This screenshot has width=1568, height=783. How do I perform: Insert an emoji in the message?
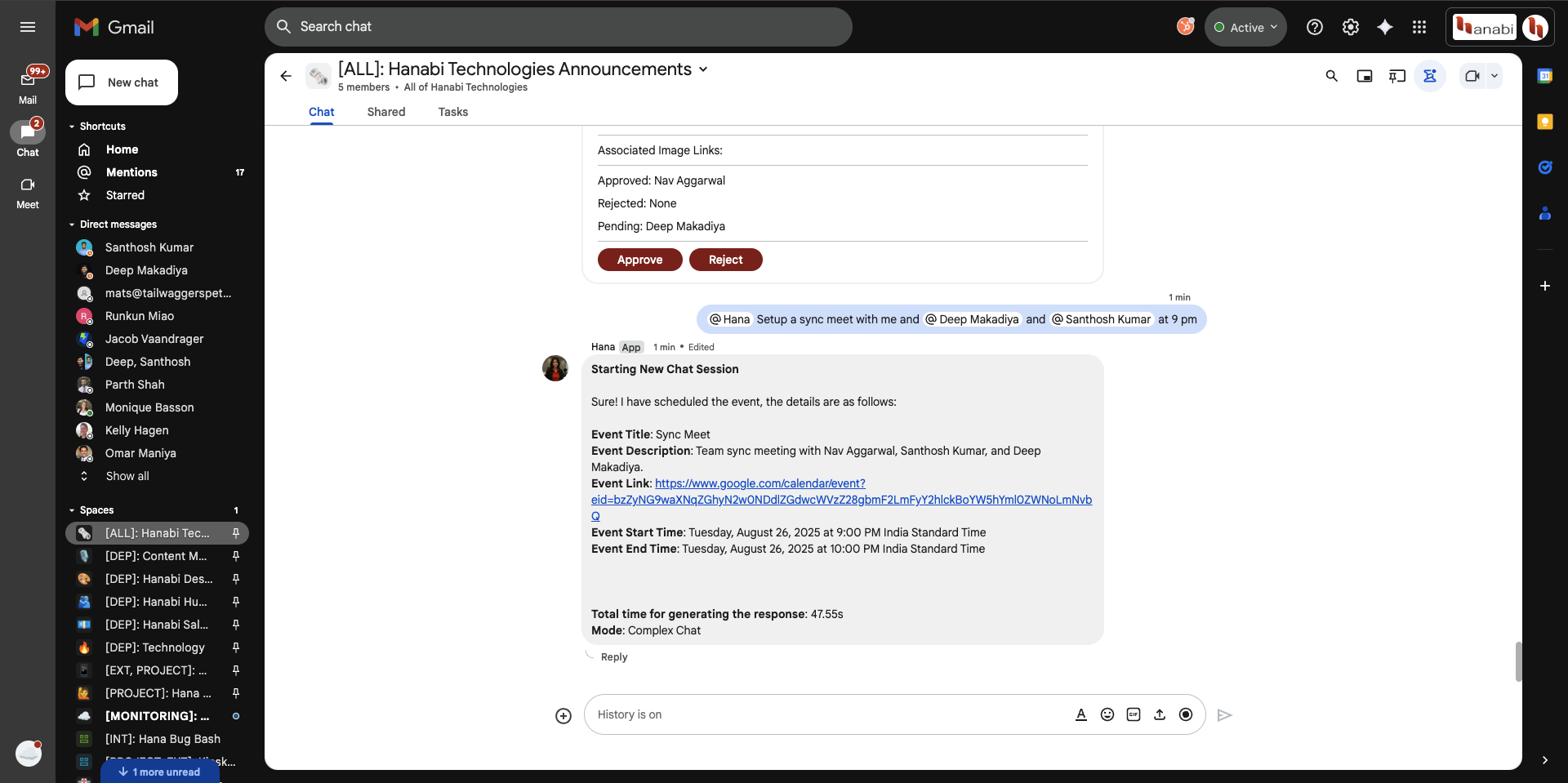[1107, 714]
